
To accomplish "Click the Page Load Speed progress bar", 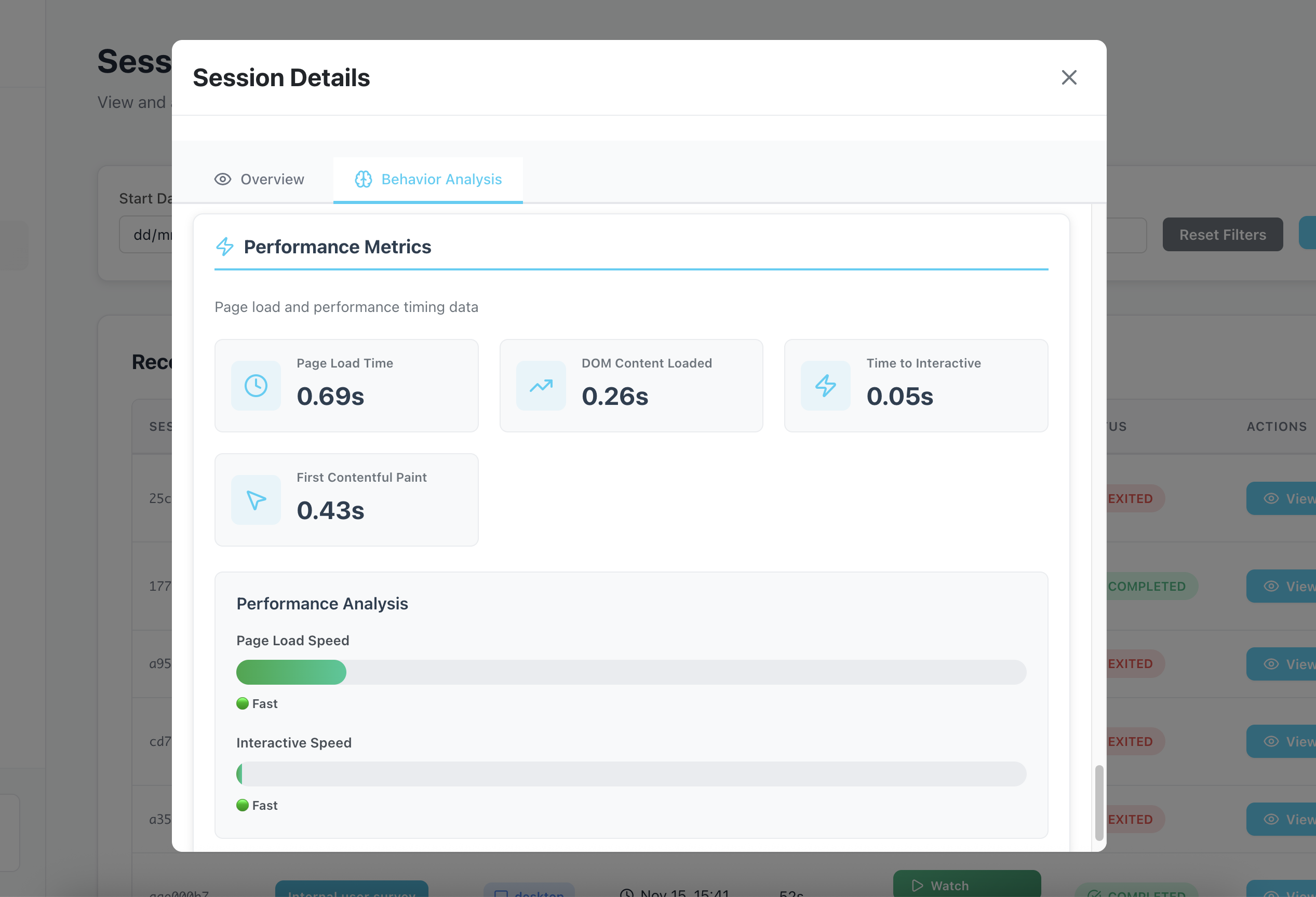I will [631, 672].
